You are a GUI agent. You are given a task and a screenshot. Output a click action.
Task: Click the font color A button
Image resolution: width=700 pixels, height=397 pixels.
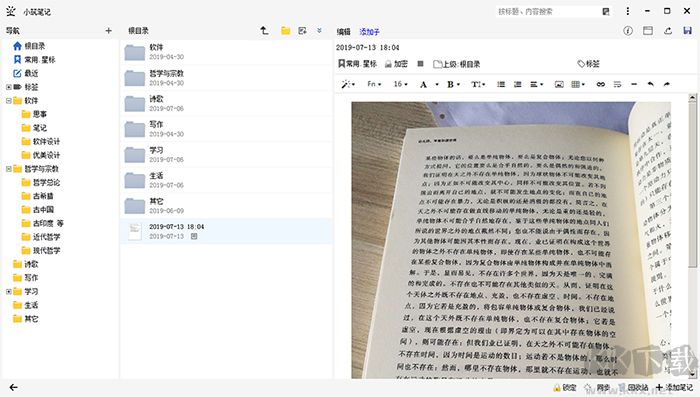423,84
